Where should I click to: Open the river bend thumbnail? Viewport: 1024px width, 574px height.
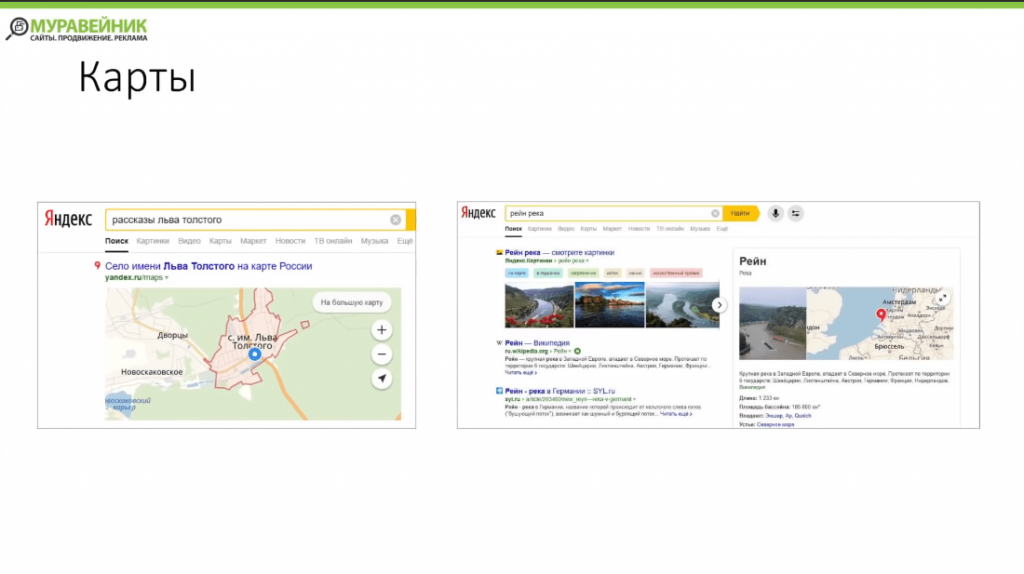682,305
